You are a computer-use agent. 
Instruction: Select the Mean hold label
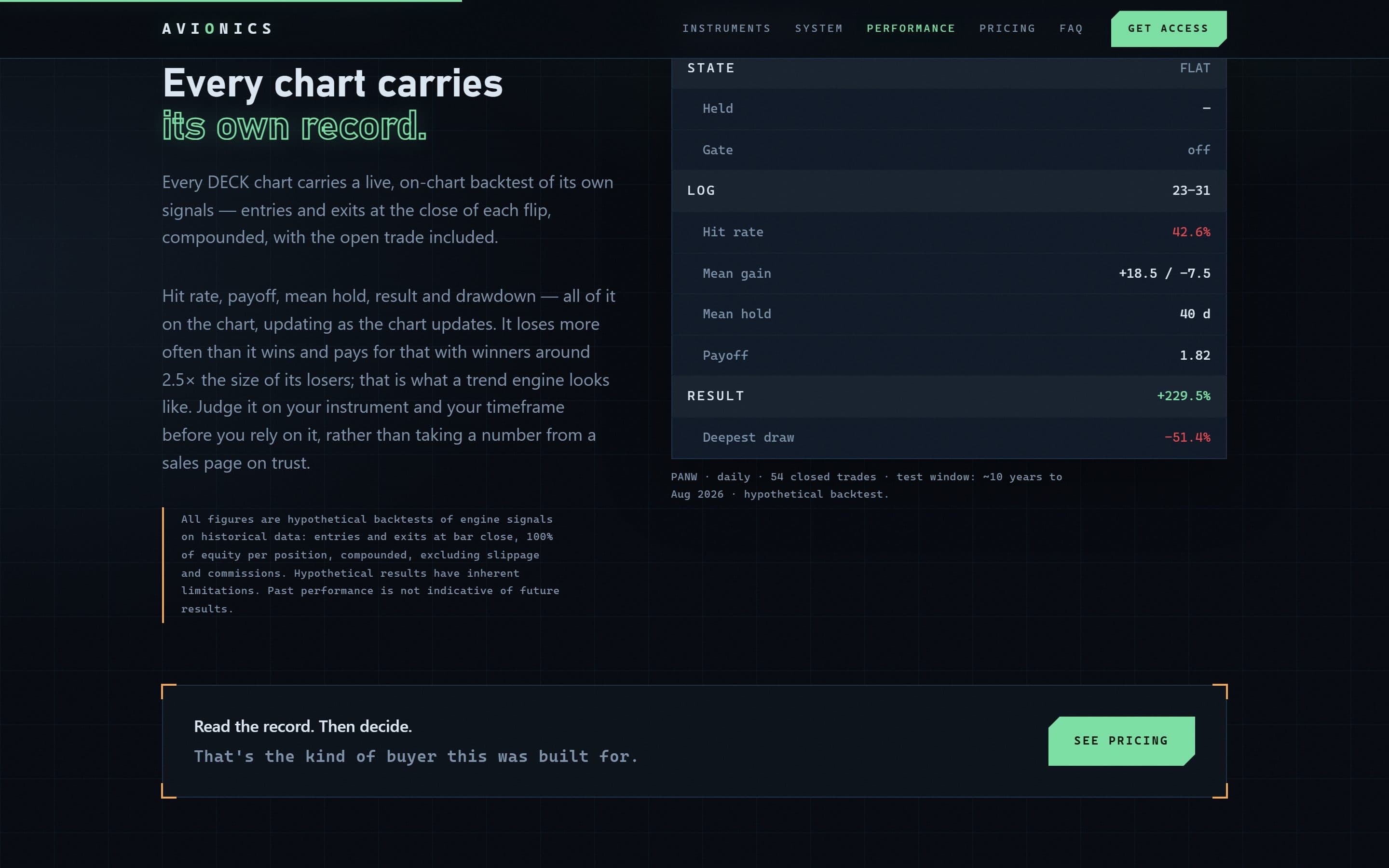[x=736, y=314]
